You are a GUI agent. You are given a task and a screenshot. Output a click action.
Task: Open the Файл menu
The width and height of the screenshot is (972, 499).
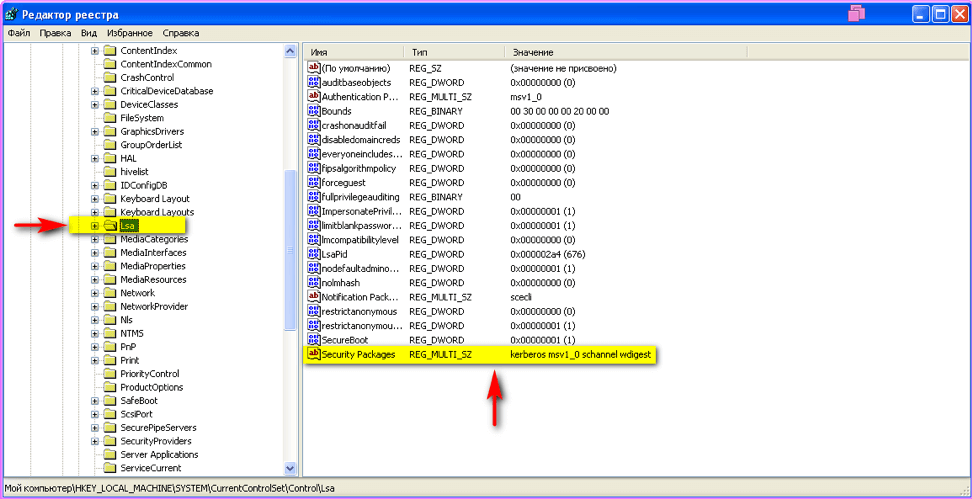[x=19, y=33]
